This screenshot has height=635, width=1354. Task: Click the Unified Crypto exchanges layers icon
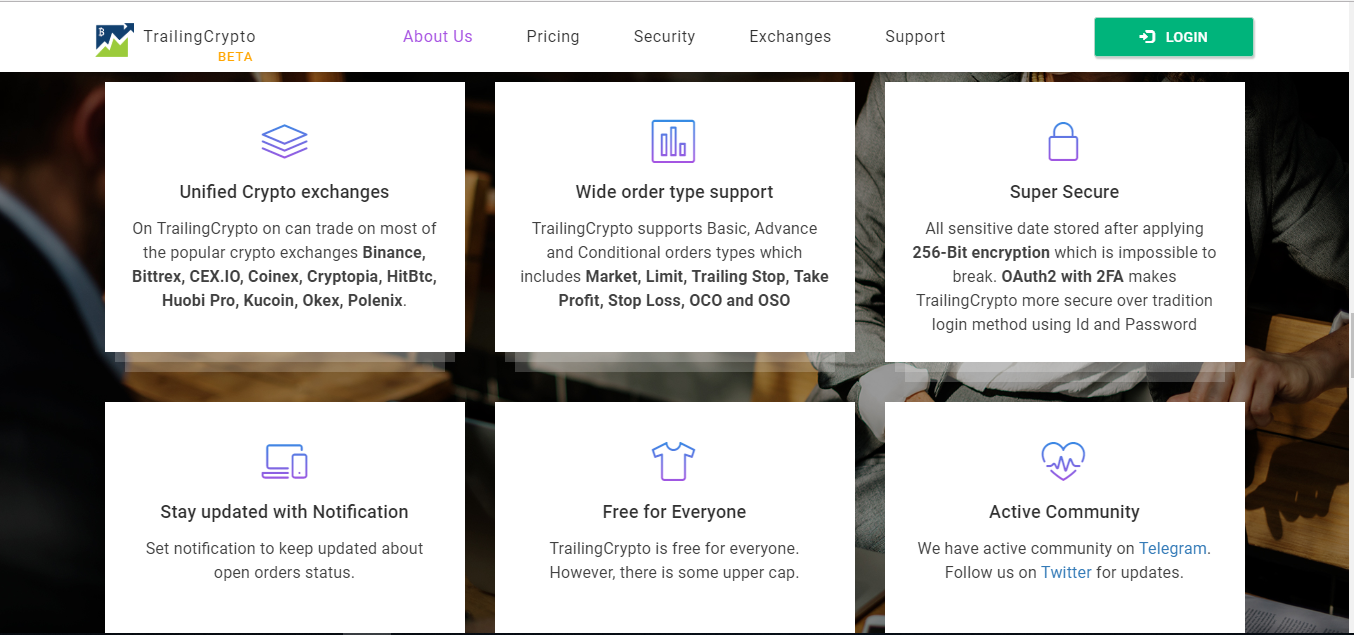click(x=284, y=140)
